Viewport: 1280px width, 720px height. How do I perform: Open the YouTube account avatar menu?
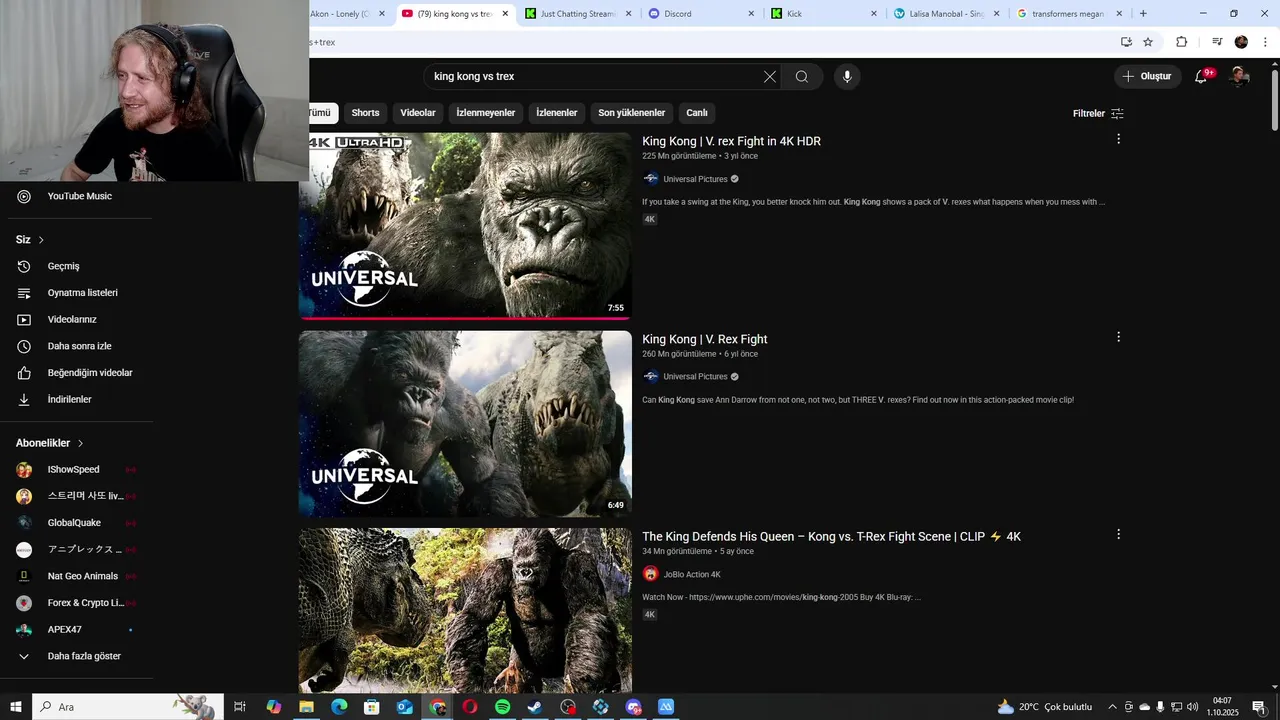[1240, 77]
